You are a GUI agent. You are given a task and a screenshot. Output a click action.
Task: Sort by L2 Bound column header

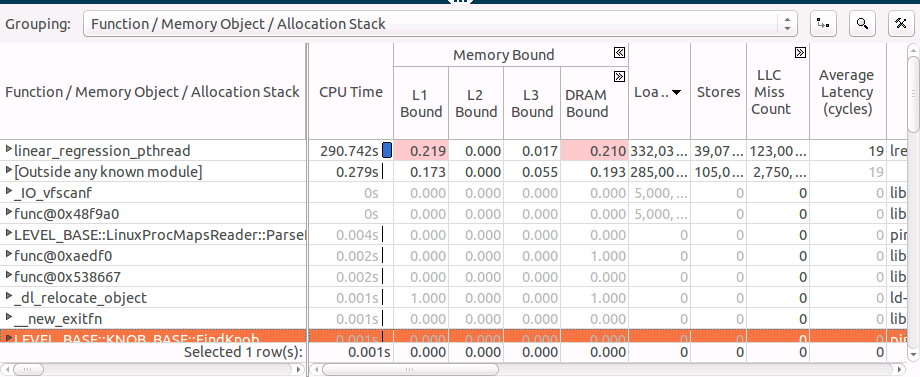(476, 104)
